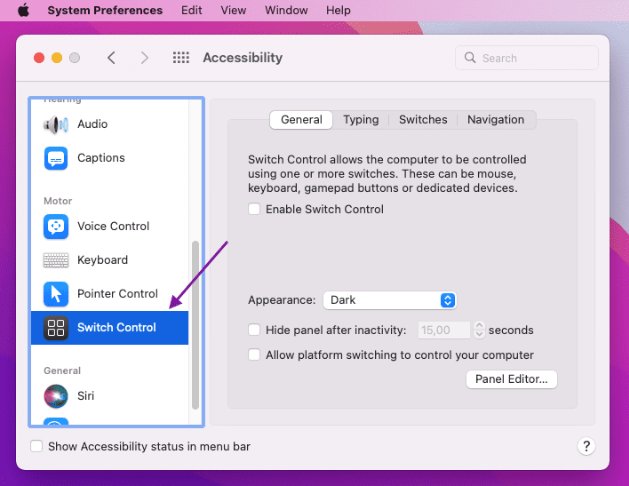The width and height of the screenshot is (629, 486).
Task: Open the Edit menu
Action: (191, 10)
